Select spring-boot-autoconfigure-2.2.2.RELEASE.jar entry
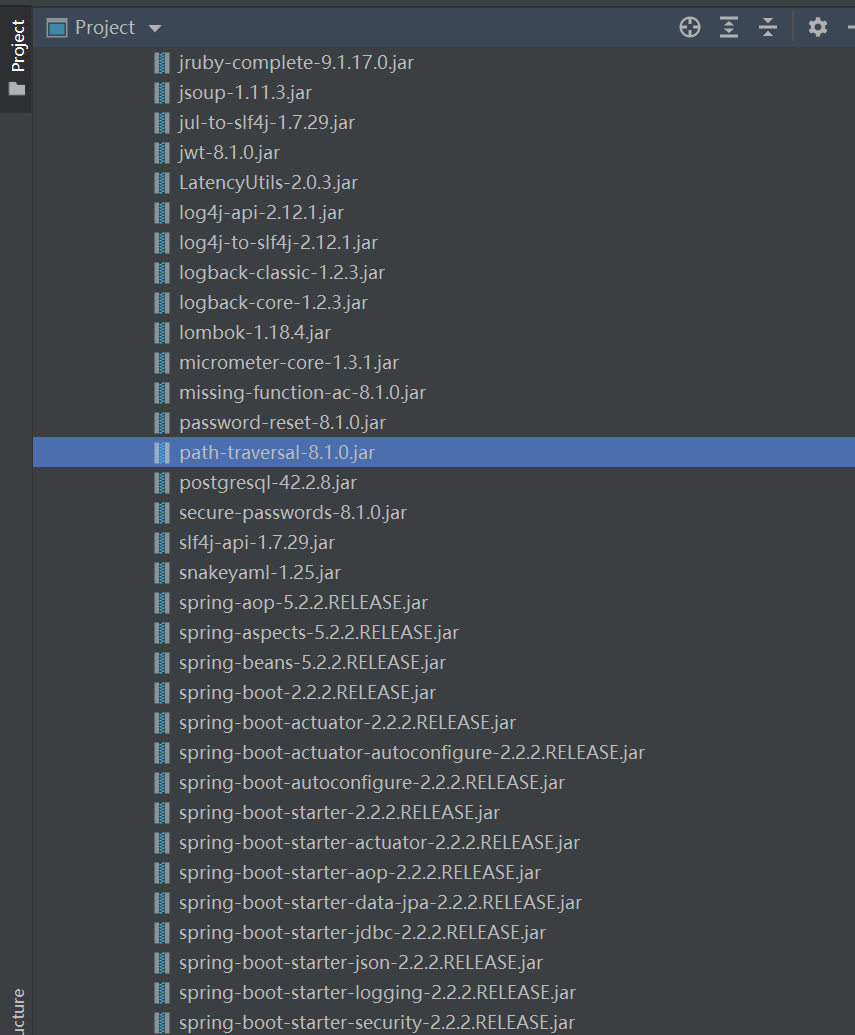The width and height of the screenshot is (855, 1035). 372,783
